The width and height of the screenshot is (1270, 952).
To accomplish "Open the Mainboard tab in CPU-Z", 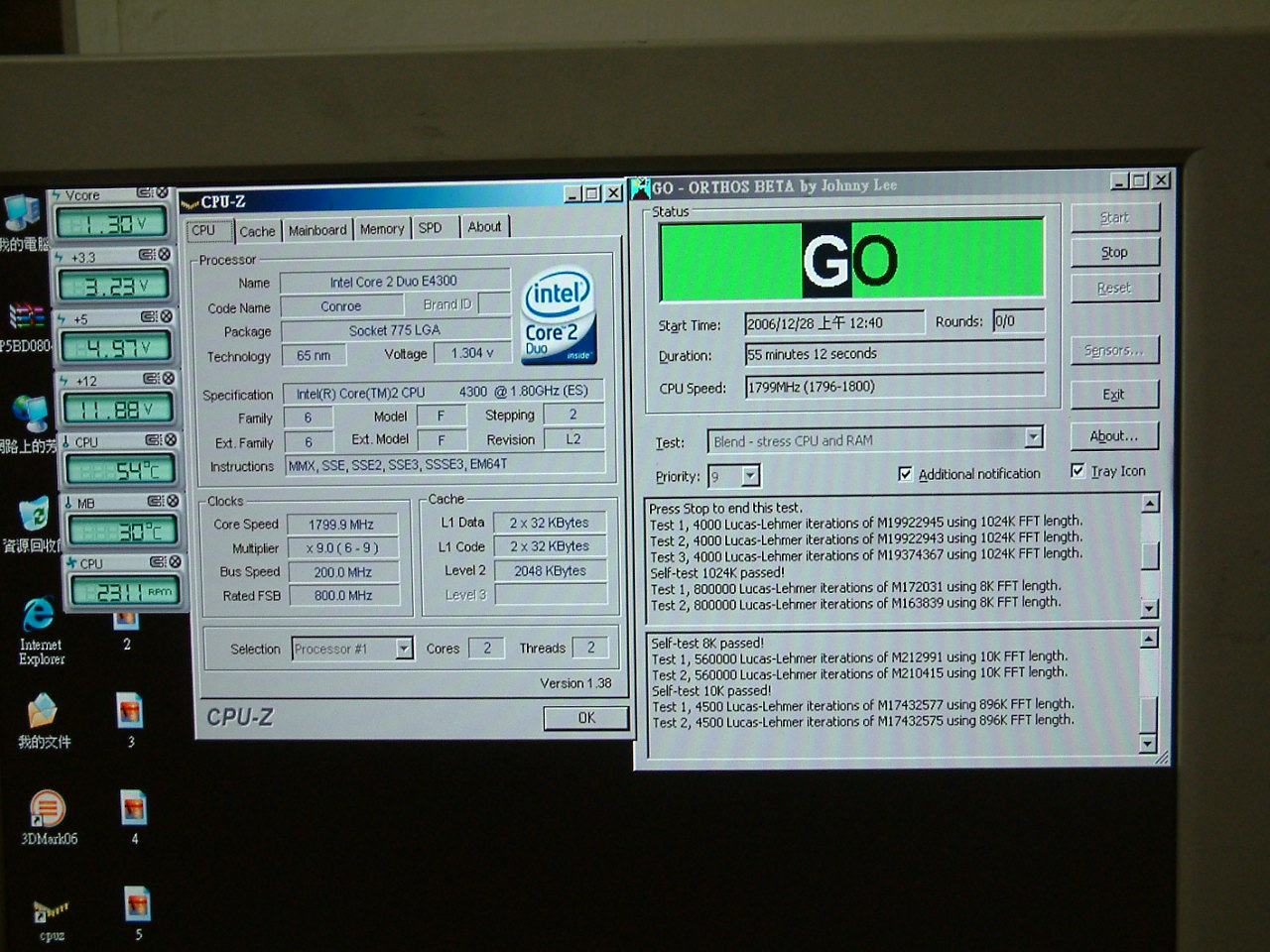I will 317,230.
